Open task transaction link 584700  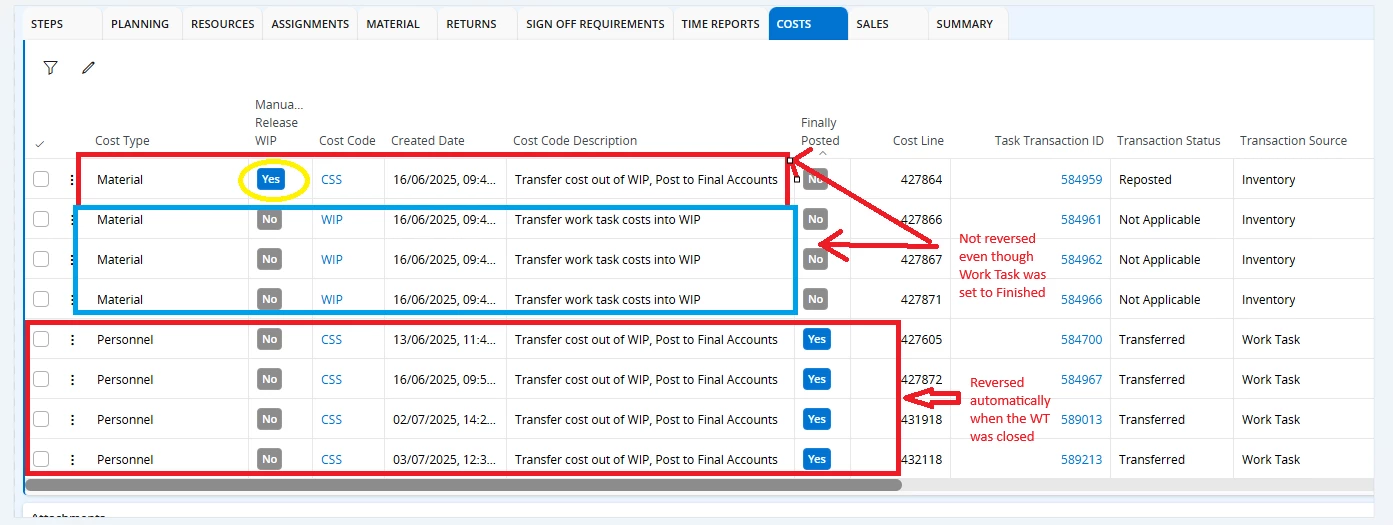click(1081, 340)
